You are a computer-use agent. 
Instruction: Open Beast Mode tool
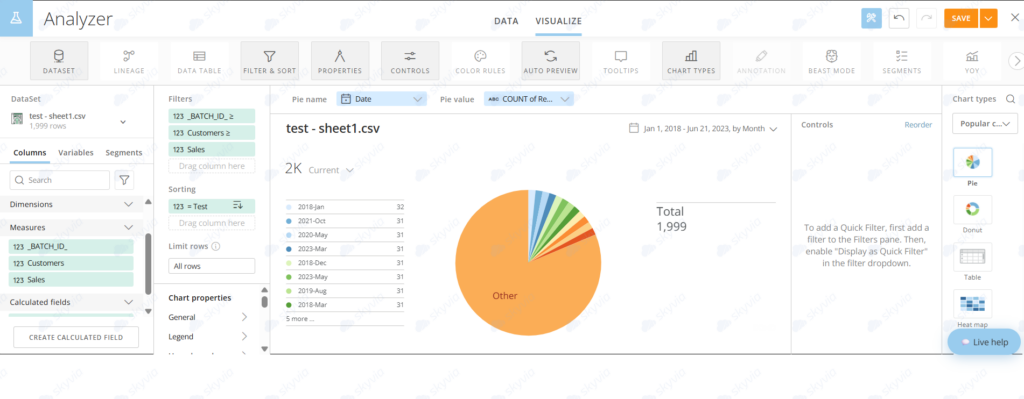pyautogui.click(x=831, y=61)
